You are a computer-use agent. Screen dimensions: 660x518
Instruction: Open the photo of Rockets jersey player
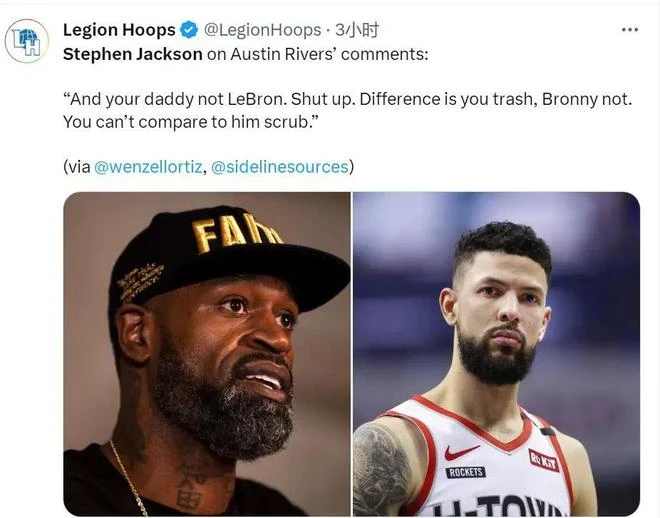coord(496,354)
